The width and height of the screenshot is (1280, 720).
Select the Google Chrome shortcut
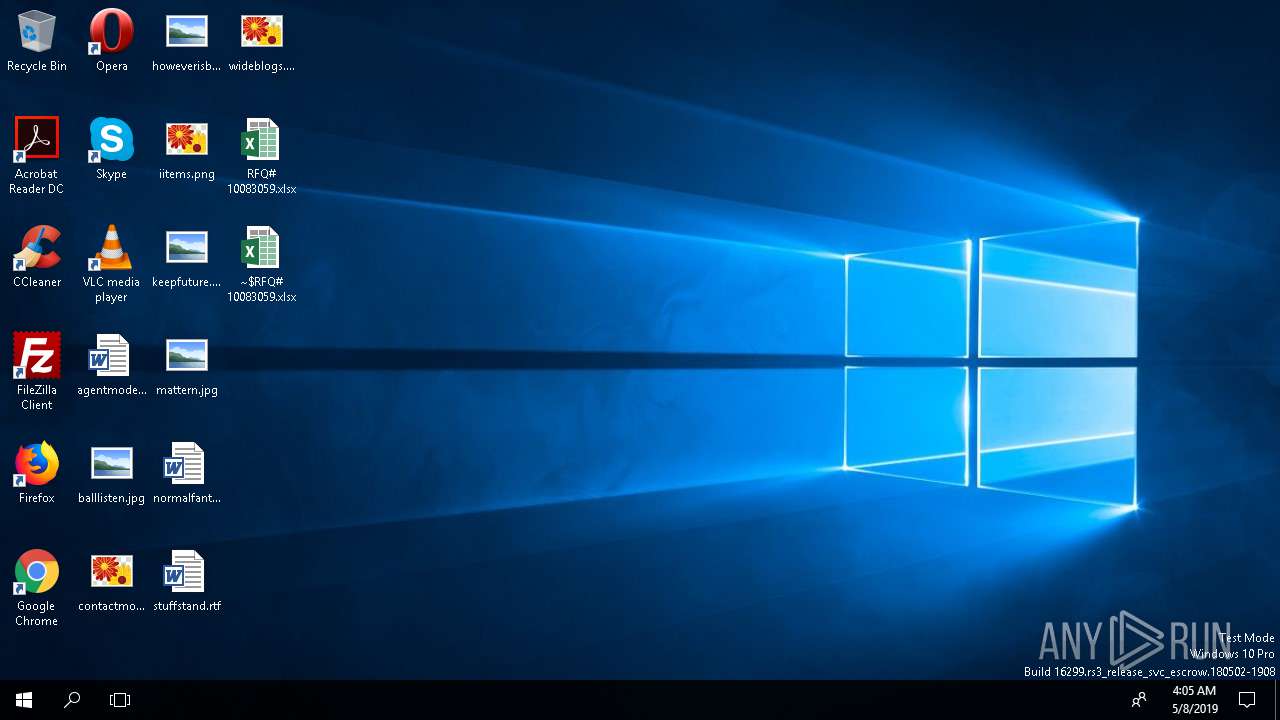point(37,588)
